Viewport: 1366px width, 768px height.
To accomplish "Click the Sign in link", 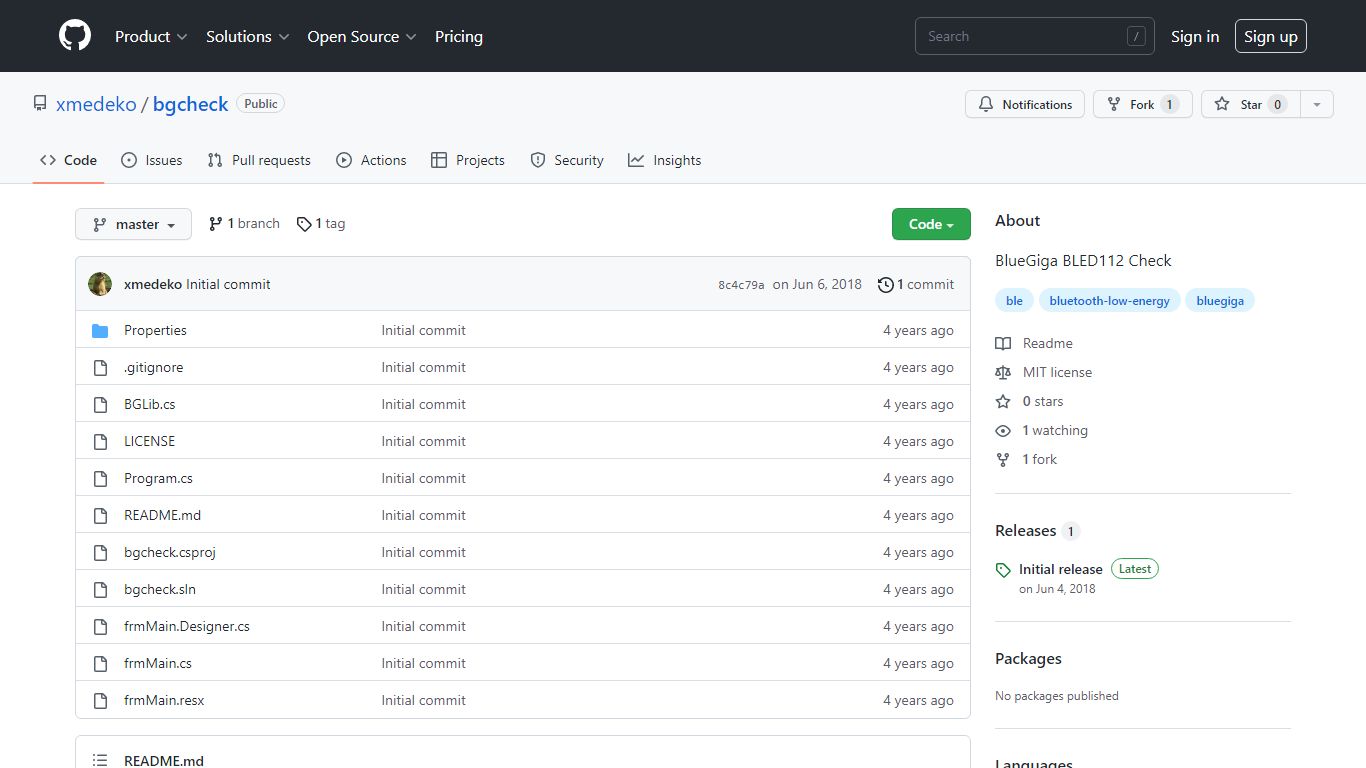I will click(1195, 36).
